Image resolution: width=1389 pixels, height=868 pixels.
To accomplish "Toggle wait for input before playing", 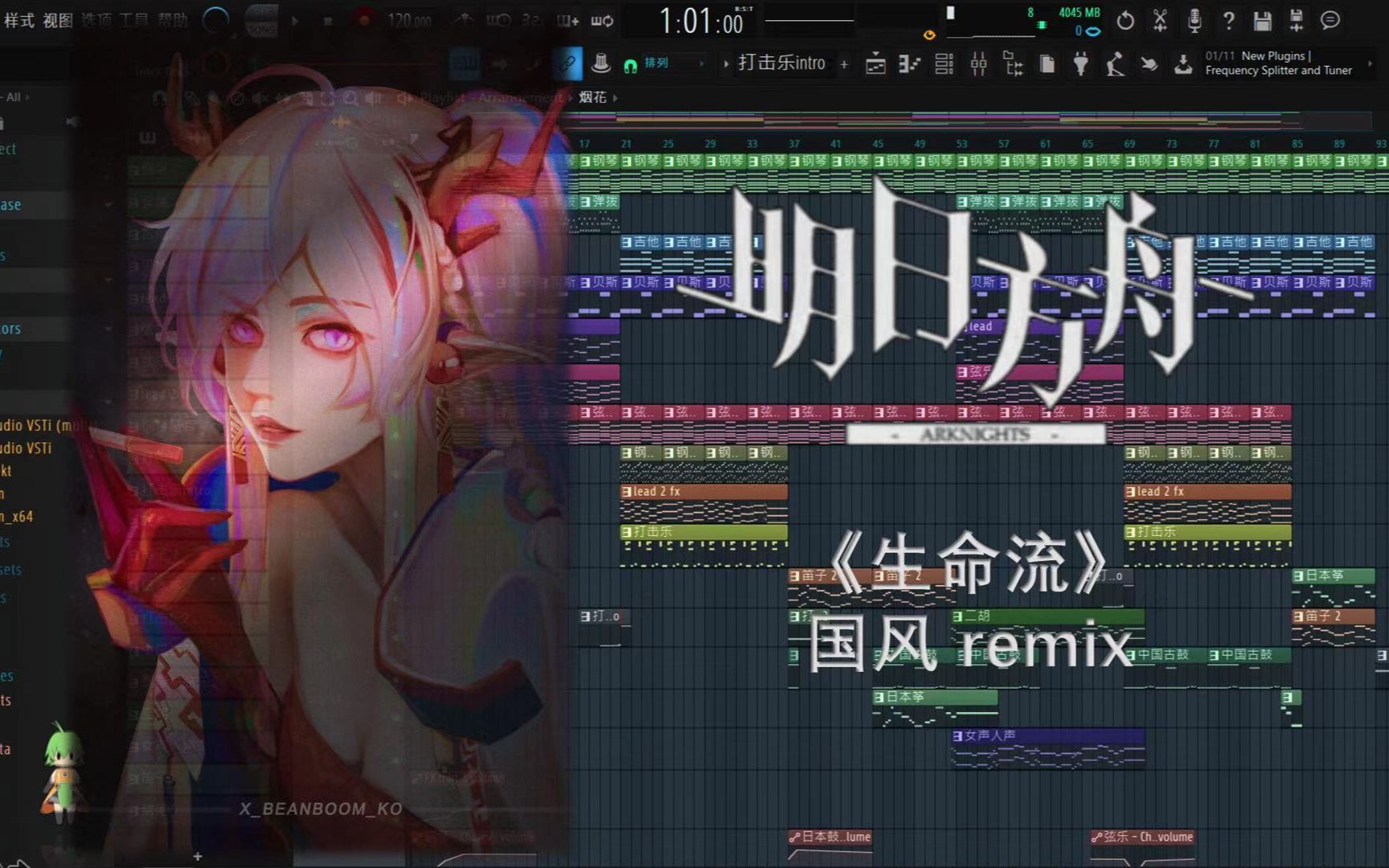I will click(498, 21).
